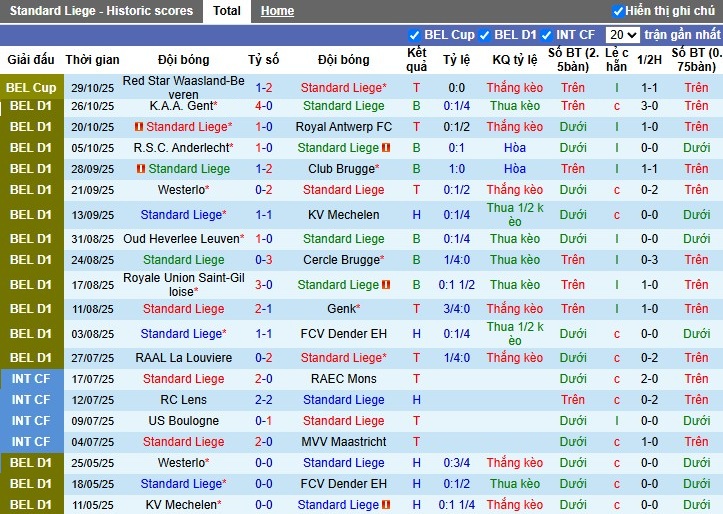Click handicap 0:3/4 in 25/05/25 row
This screenshot has width=723, height=514.
point(456,462)
